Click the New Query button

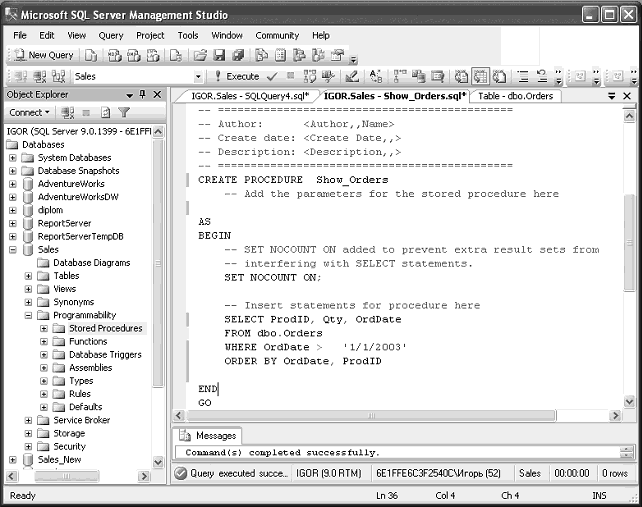[44, 55]
